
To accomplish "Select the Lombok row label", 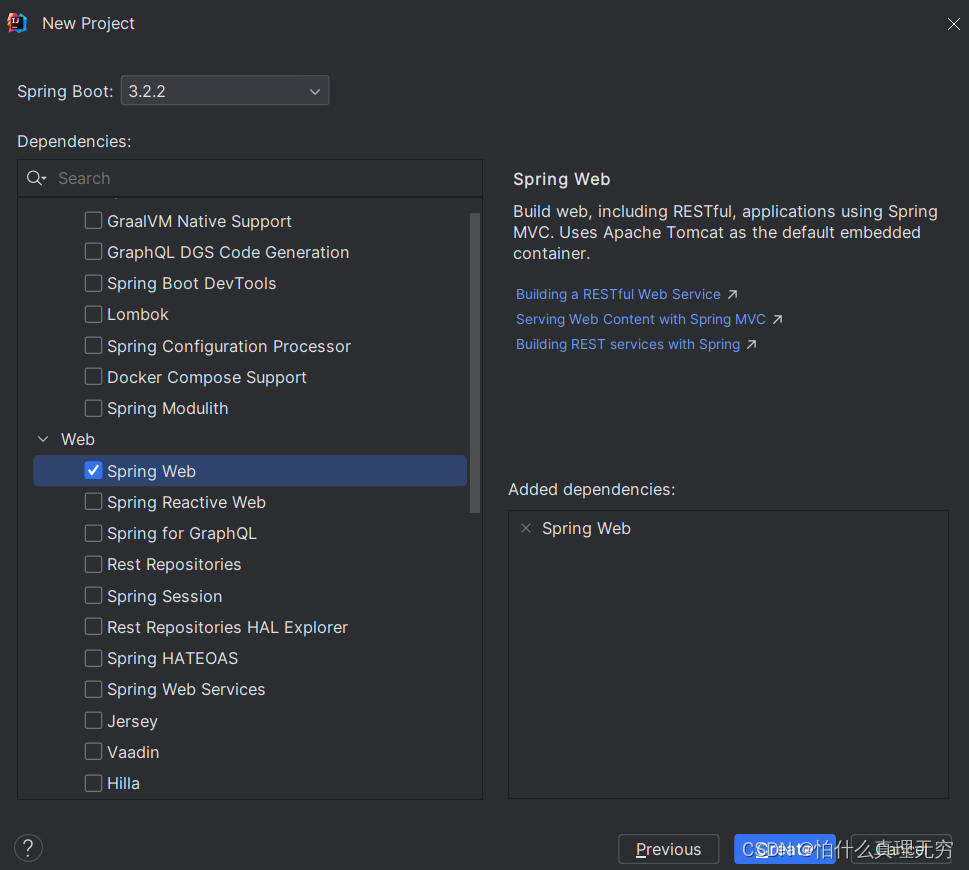I will tap(138, 315).
